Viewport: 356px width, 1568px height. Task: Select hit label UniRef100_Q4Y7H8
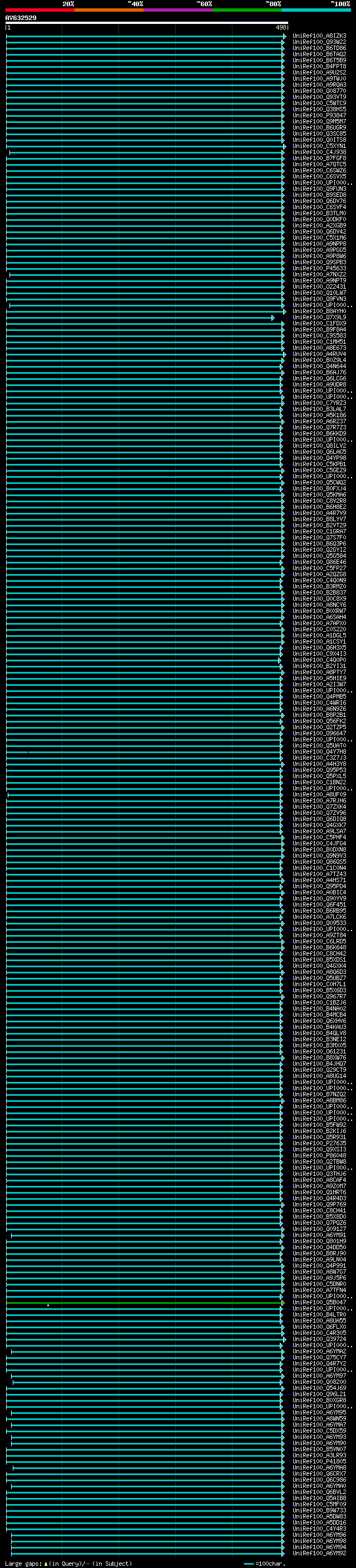click(319, 751)
